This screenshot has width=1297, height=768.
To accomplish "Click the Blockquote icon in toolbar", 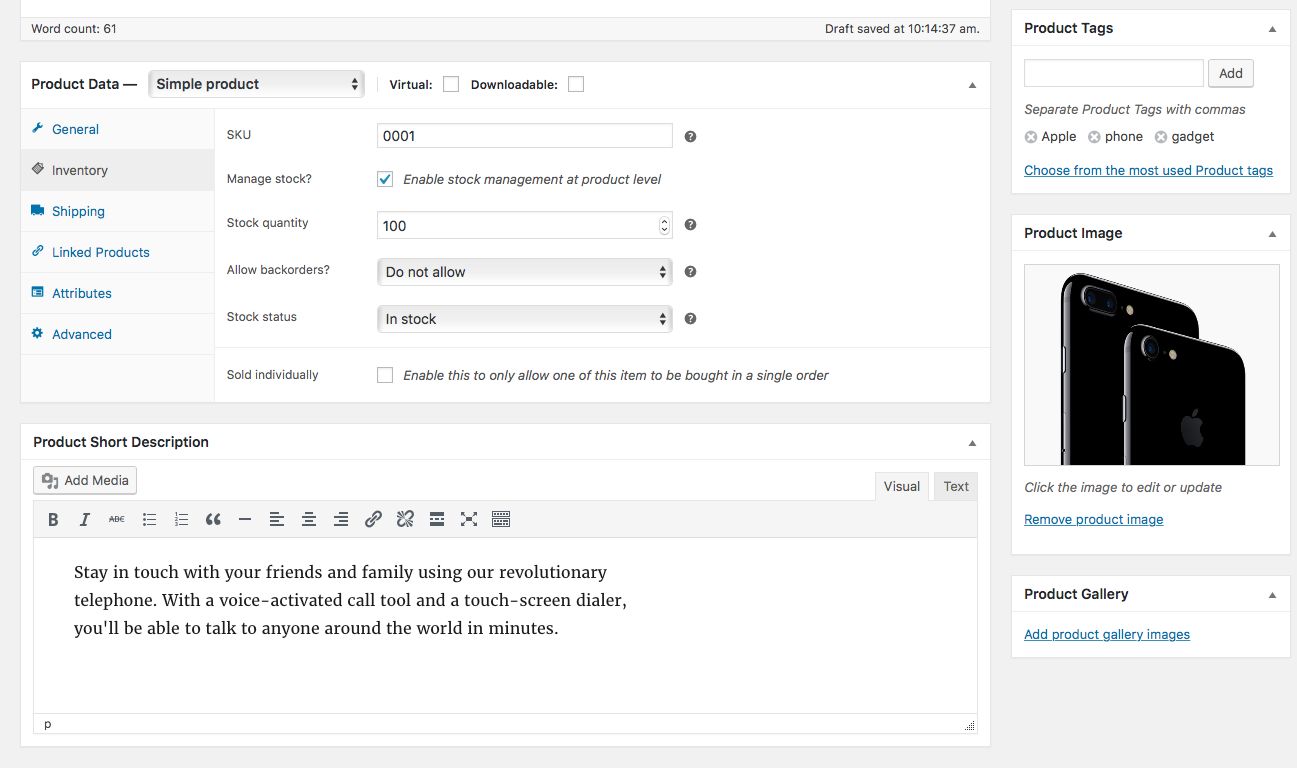I will (x=213, y=519).
